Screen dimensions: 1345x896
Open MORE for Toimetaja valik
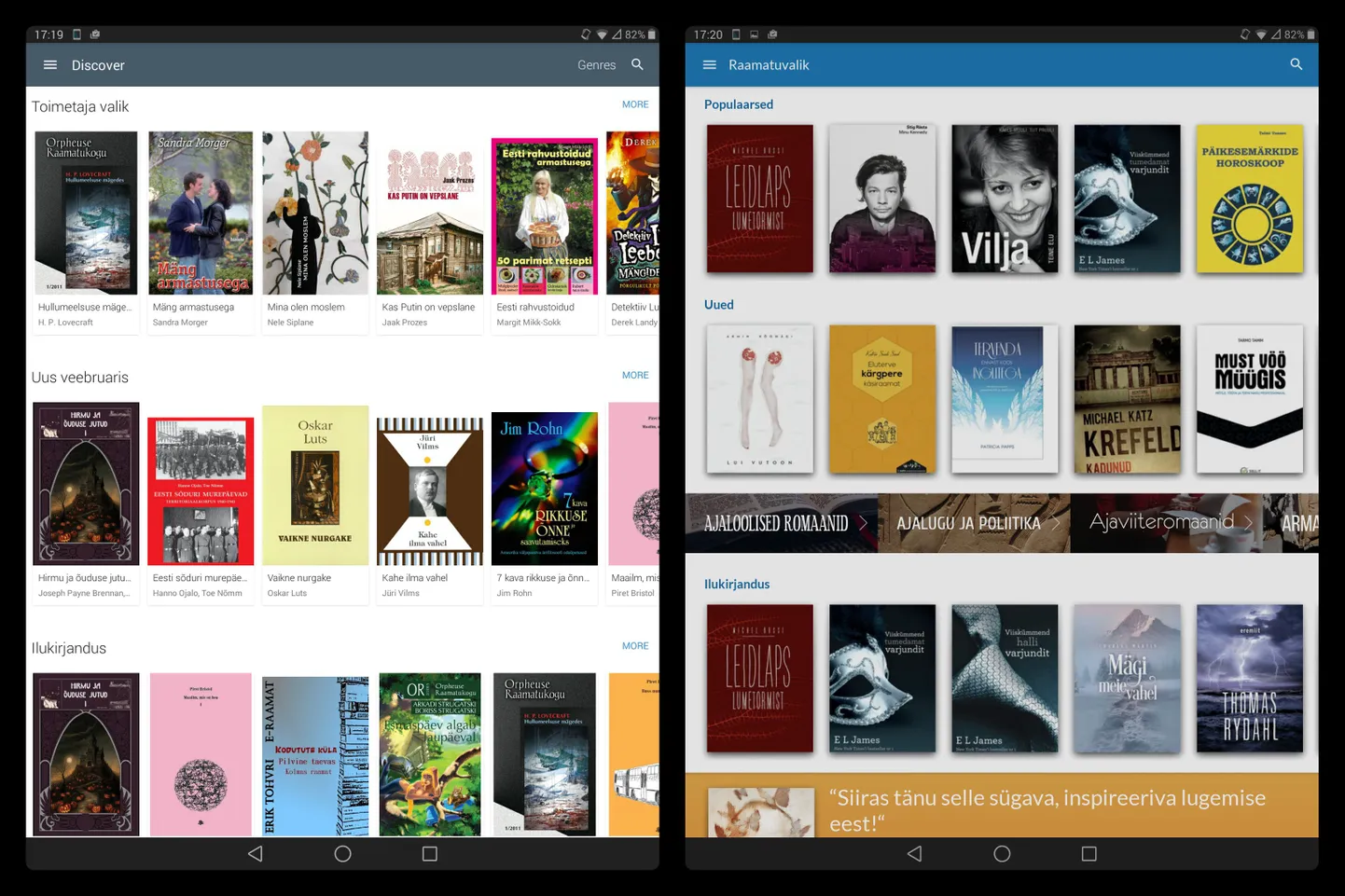(635, 104)
